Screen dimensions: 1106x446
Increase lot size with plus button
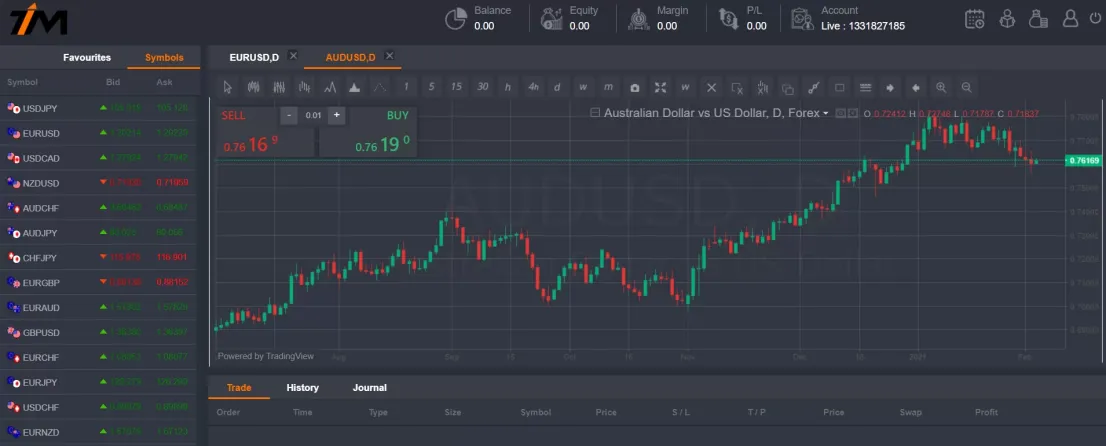(336, 115)
